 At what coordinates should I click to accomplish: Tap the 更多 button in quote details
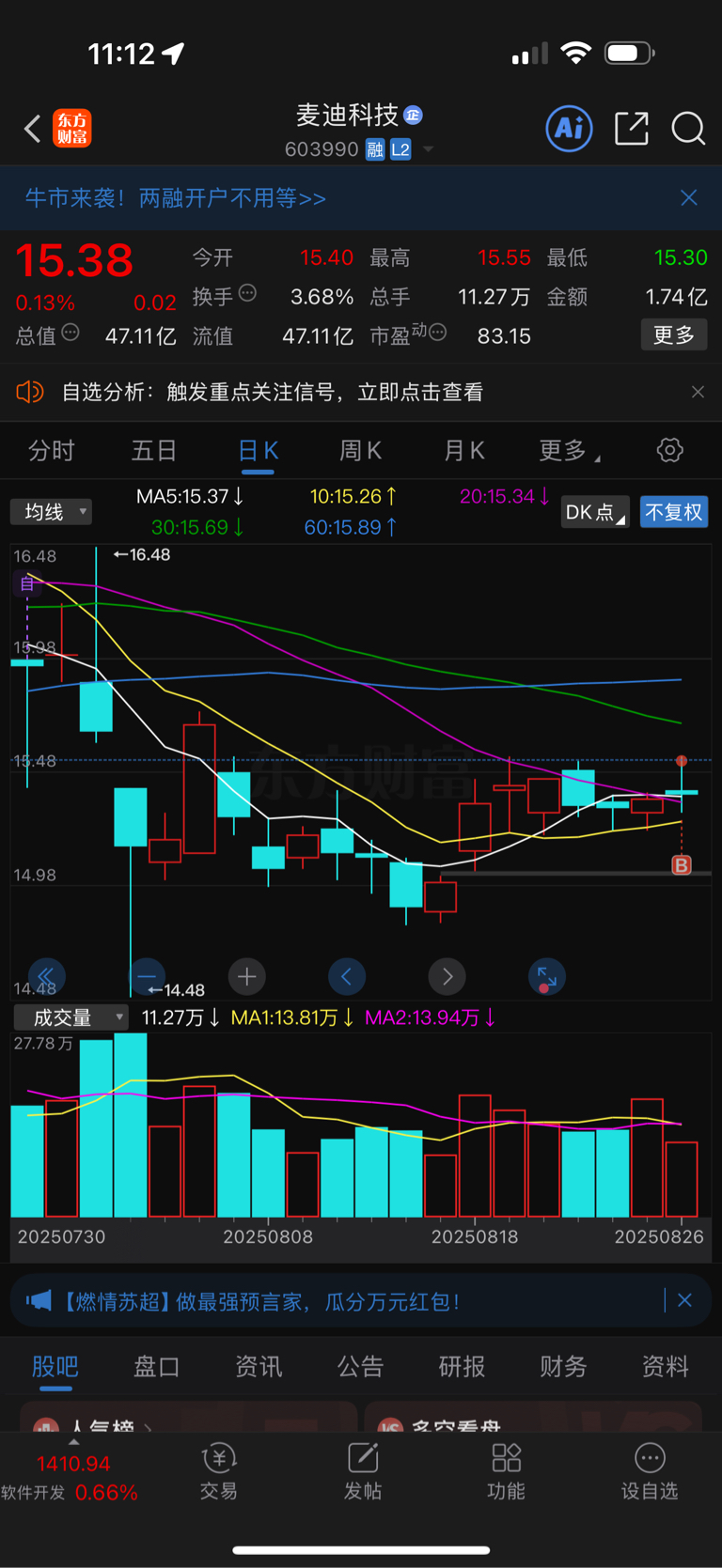pos(674,335)
